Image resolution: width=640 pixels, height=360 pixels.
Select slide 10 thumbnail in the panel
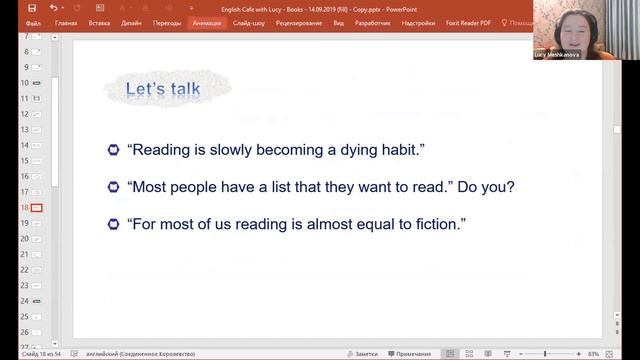36,83
